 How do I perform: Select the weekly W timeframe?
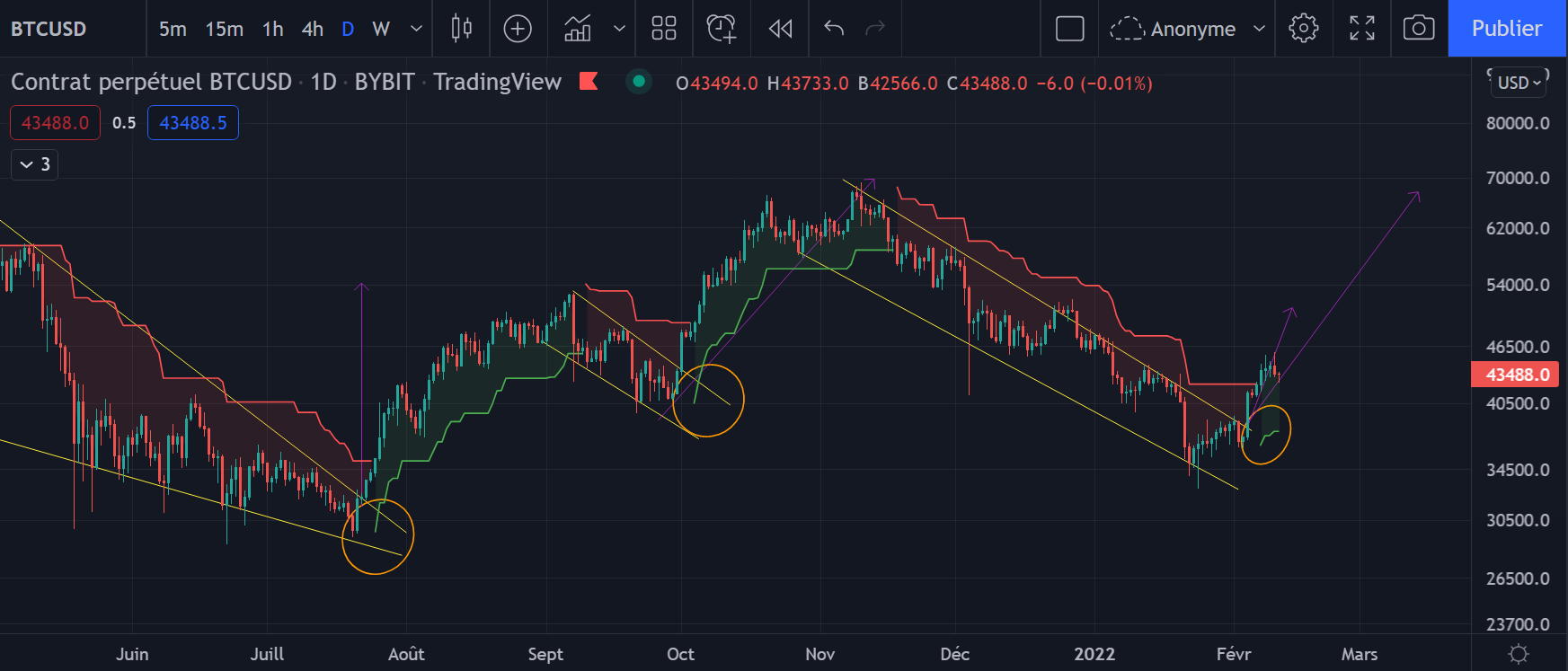tap(381, 29)
